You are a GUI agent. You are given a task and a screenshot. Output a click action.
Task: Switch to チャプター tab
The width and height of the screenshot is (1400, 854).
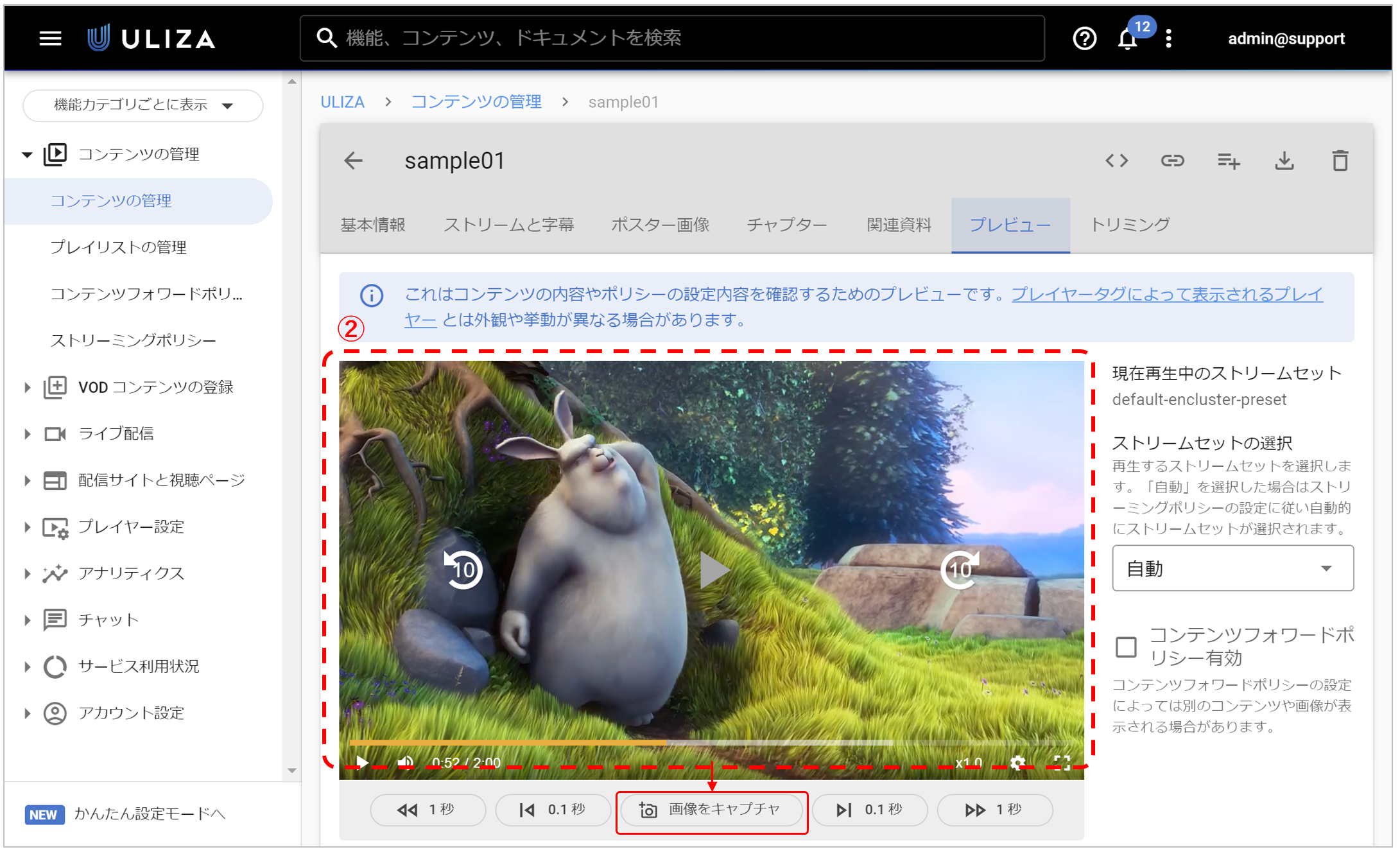point(787,225)
